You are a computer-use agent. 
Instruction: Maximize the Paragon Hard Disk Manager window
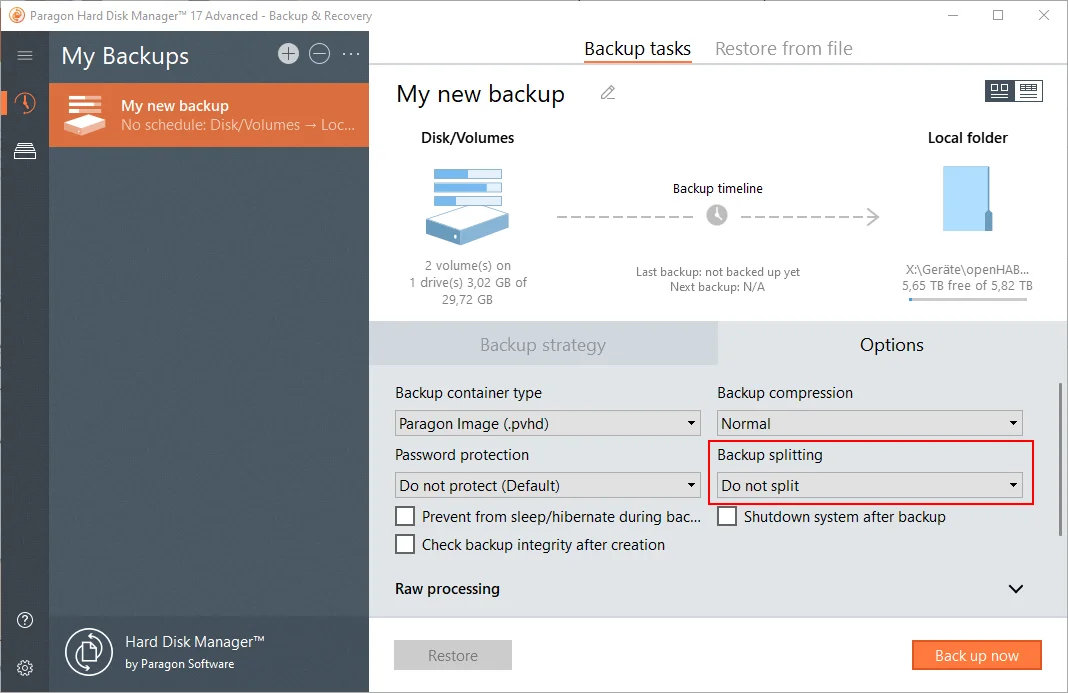pos(998,15)
